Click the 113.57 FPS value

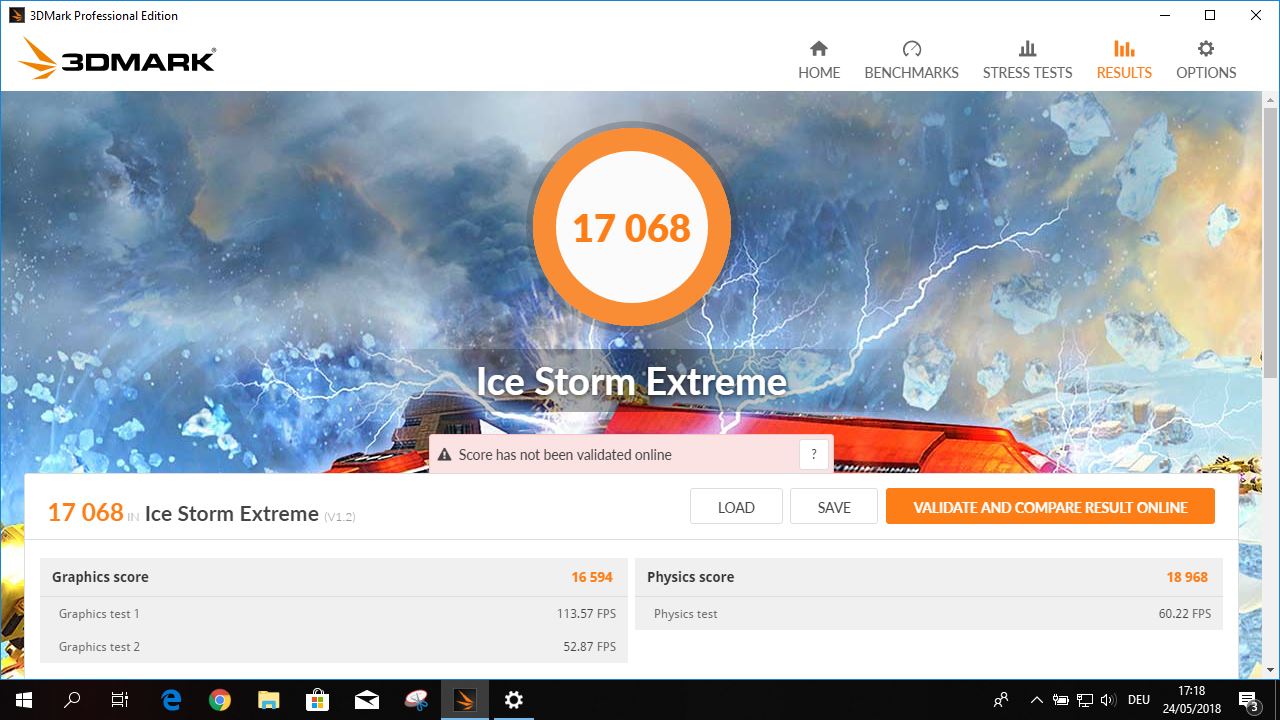586,614
